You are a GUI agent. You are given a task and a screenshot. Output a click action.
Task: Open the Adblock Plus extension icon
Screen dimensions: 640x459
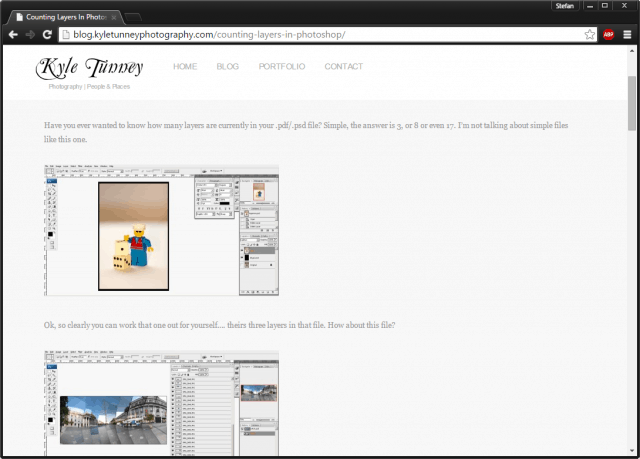(609, 35)
